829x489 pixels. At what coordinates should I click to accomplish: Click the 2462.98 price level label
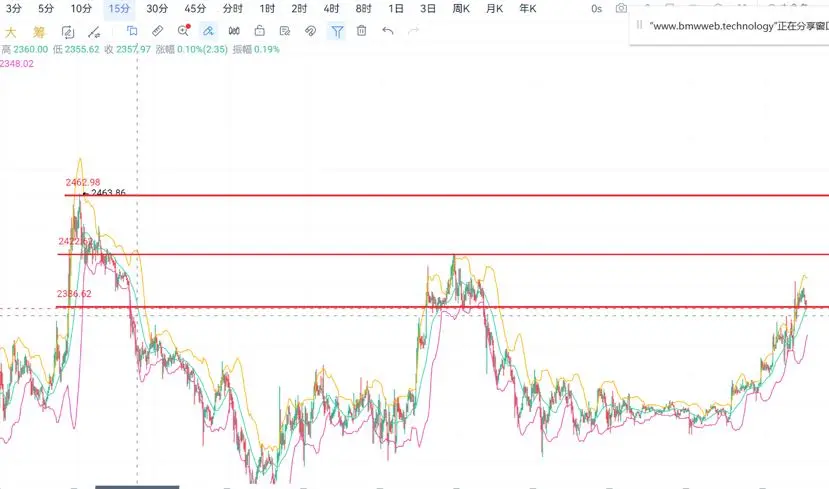[x=83, y=182]
